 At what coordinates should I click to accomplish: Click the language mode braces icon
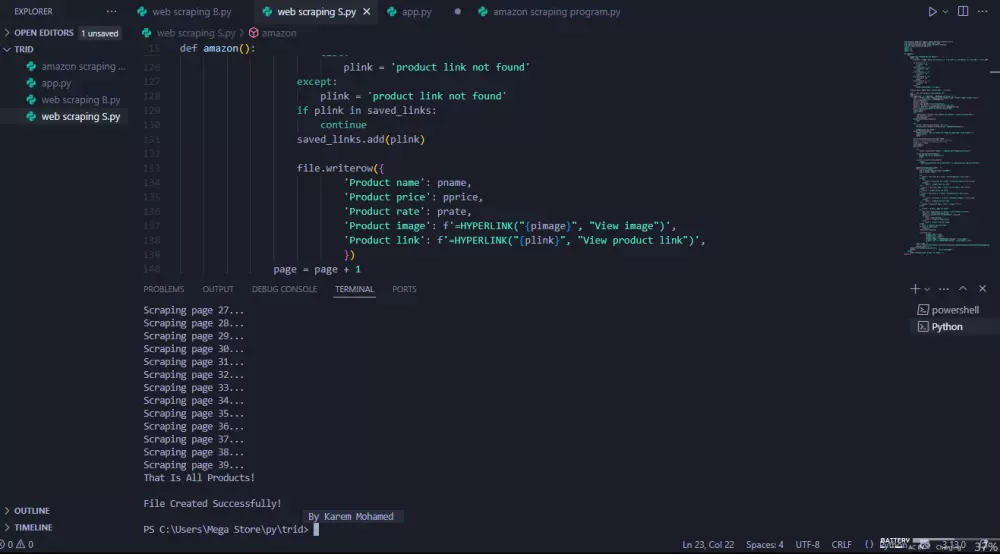[x=869, y=544]
